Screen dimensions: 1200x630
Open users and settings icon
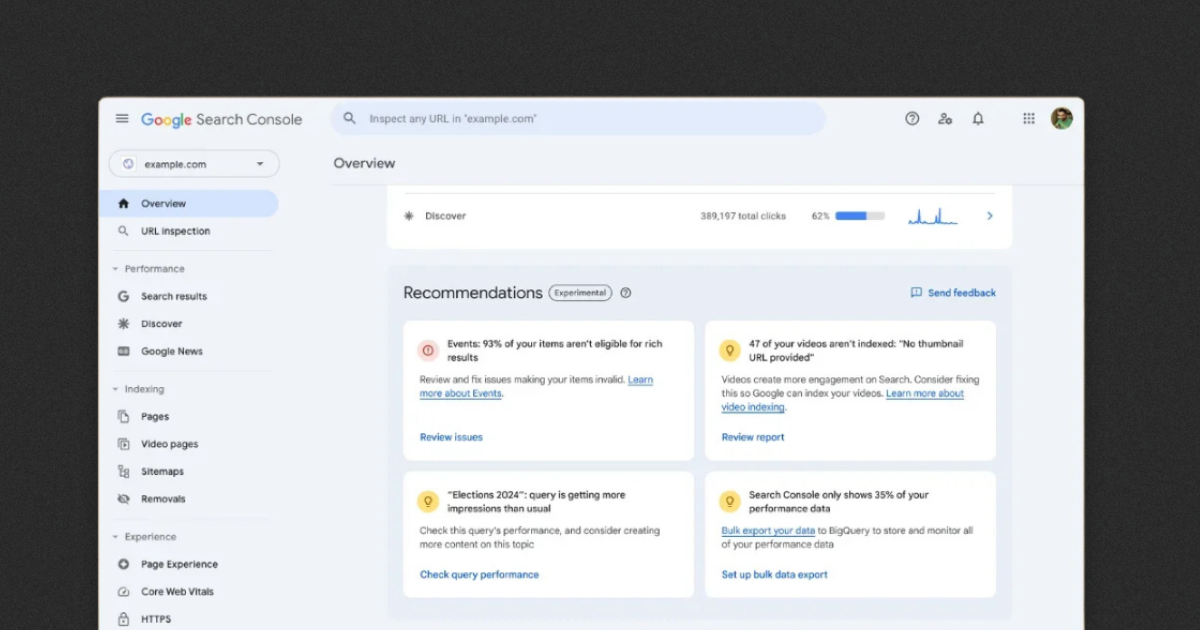[945, 118]
